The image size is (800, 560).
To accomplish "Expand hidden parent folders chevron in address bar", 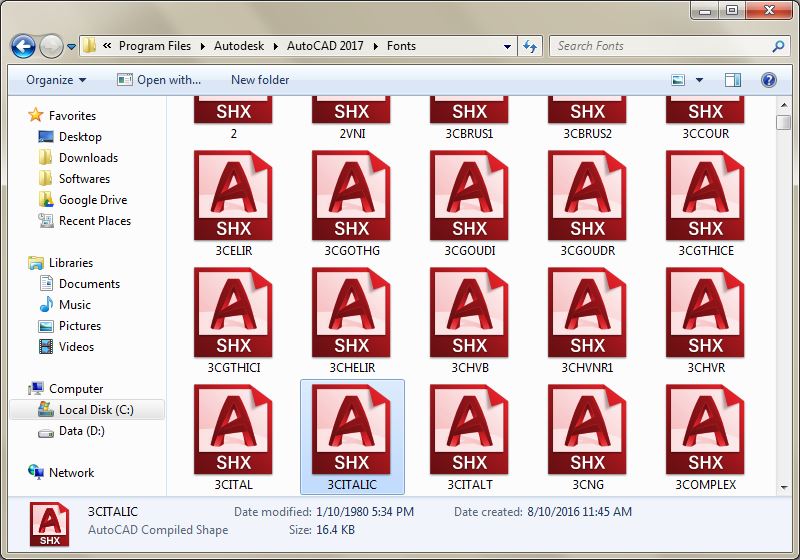I will 107,46.
